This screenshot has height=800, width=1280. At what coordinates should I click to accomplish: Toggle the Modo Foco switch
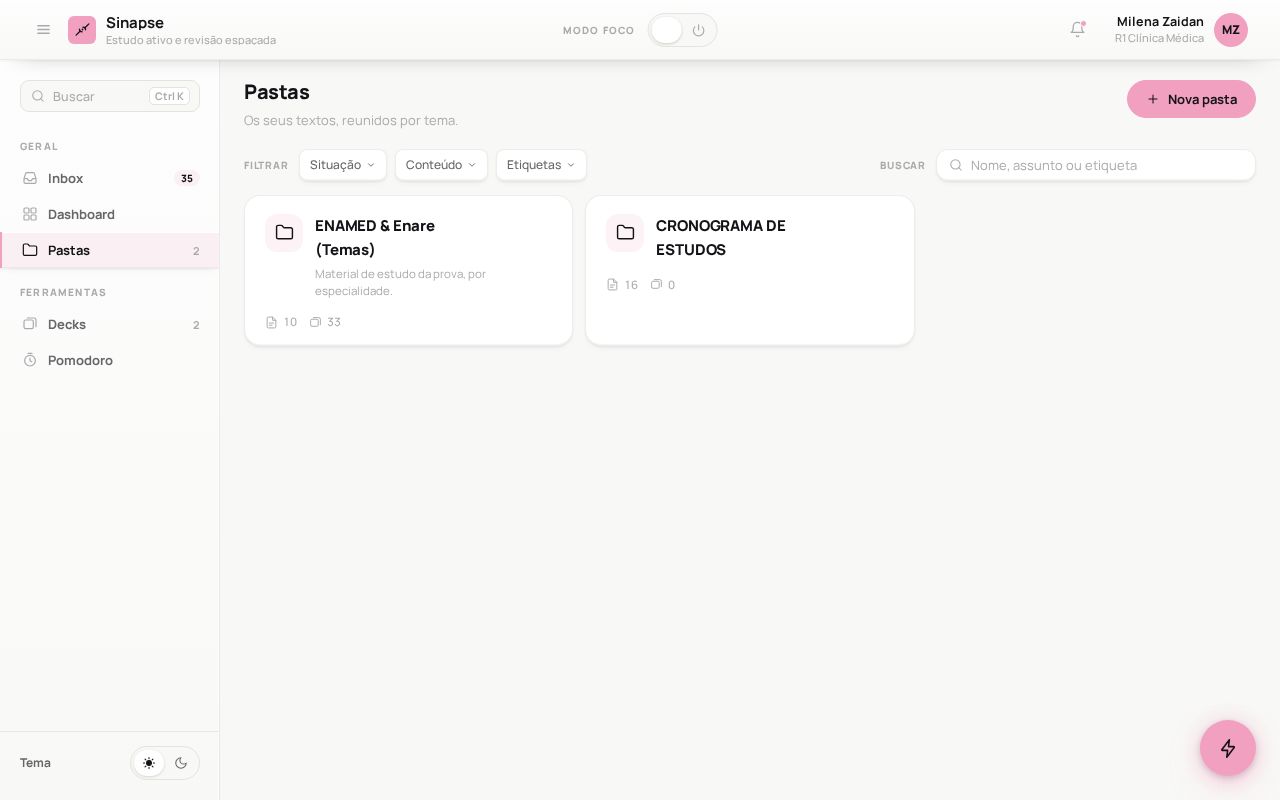(682, 30)
